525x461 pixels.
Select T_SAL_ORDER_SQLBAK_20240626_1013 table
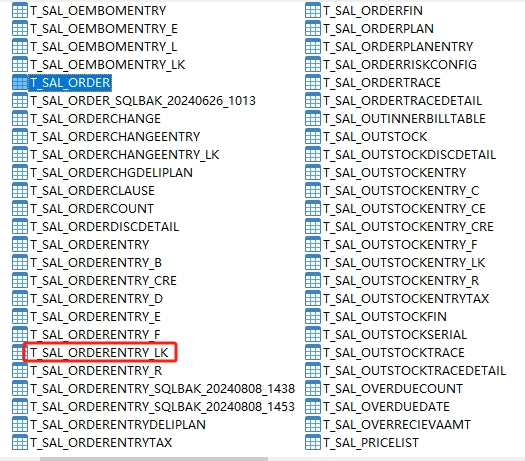click(x=143, y=101)
